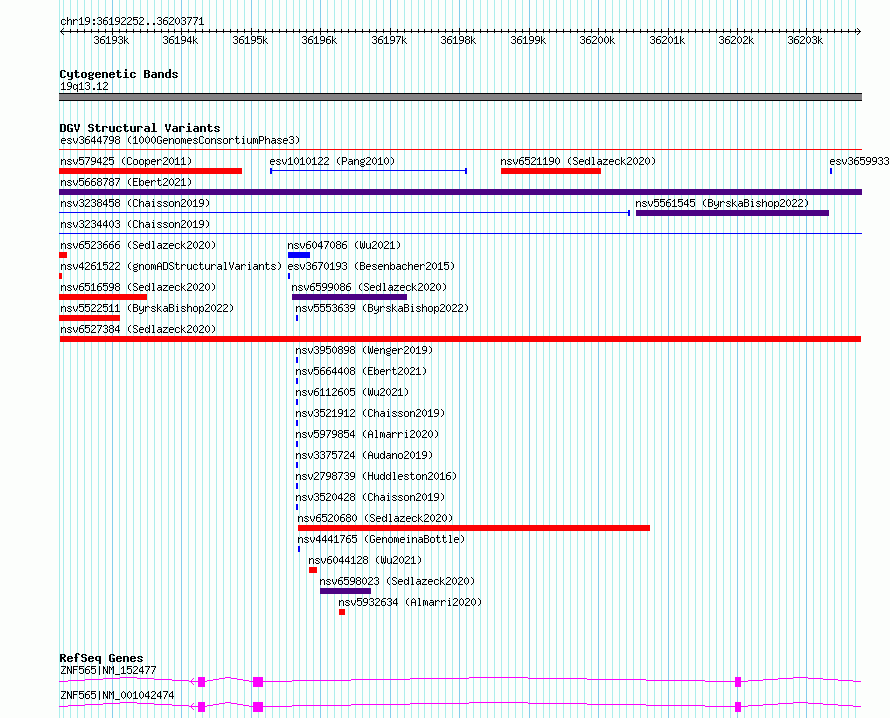Image resolution: width=890 pixels, height=718 pixels.
Task: Open variant esv3644798 (1000GenomesConsortiumPhase3)
Action: tap(180, 140)
